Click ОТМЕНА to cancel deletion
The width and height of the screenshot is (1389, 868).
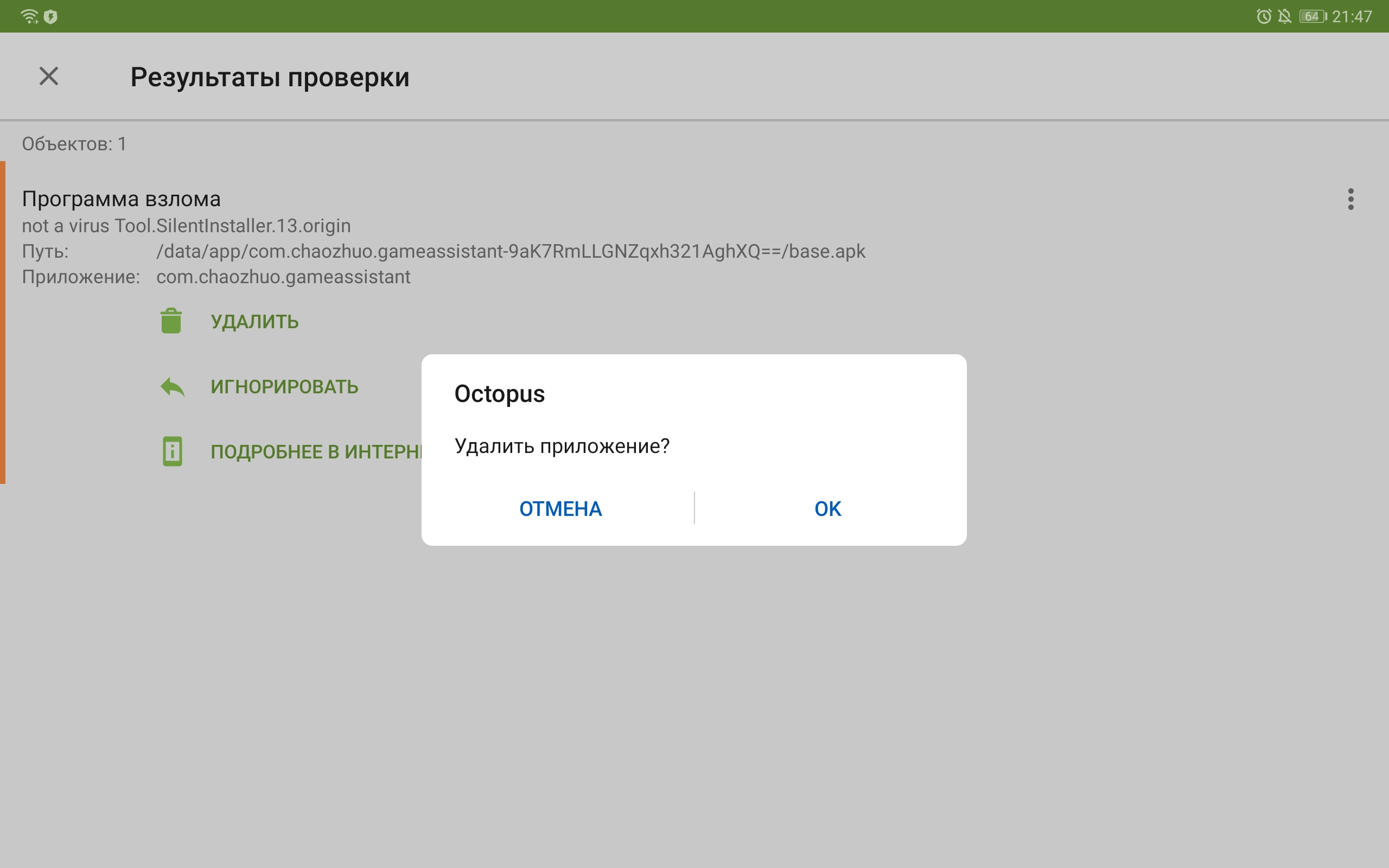click(559, 508)
